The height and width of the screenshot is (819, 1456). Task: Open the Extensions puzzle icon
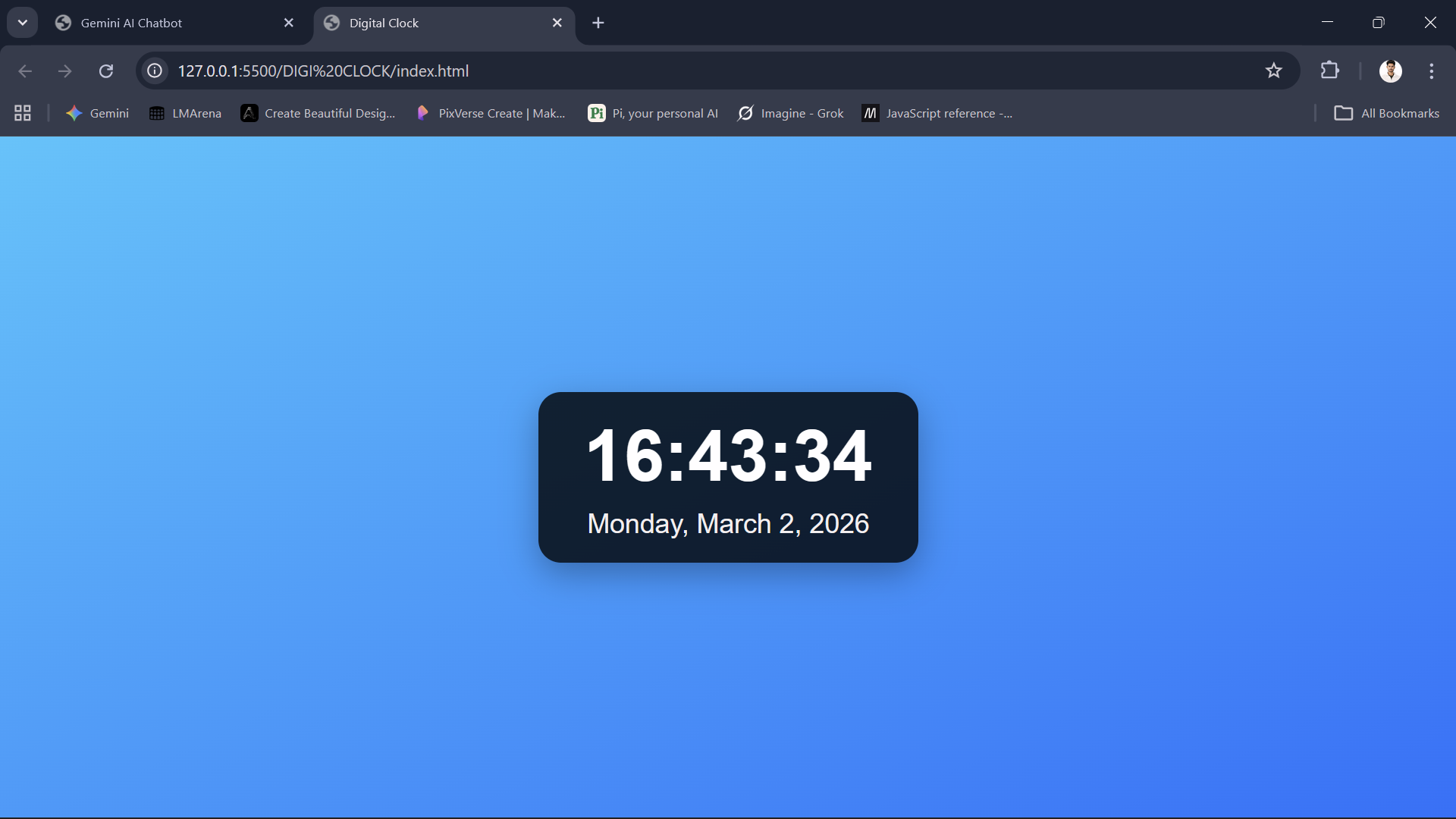(1330, 71)
